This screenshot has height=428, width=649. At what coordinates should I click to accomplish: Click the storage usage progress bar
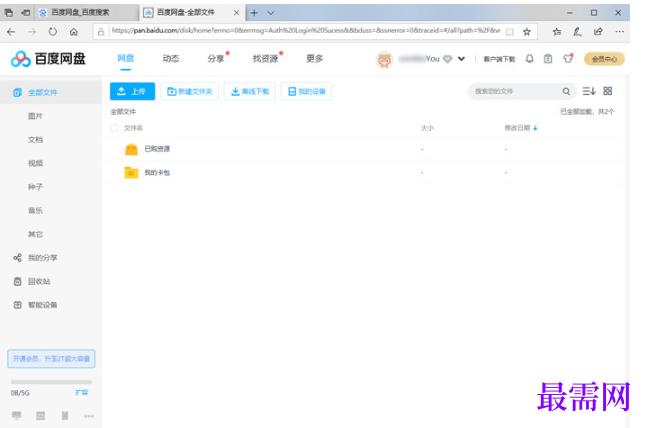point(50,381)
